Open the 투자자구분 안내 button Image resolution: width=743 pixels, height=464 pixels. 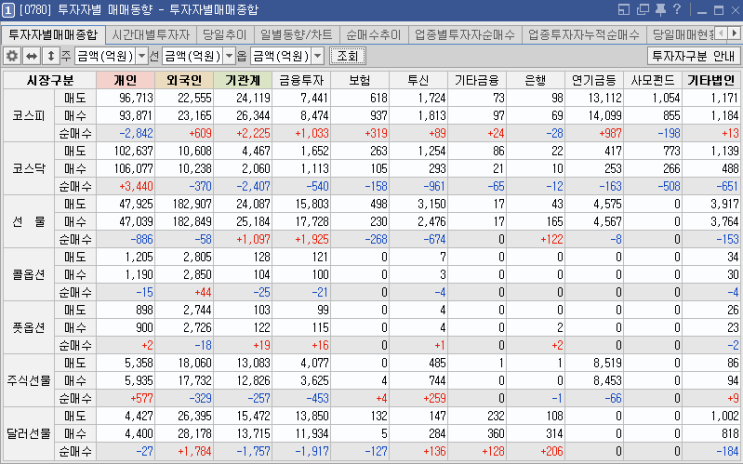coord(693,56)
